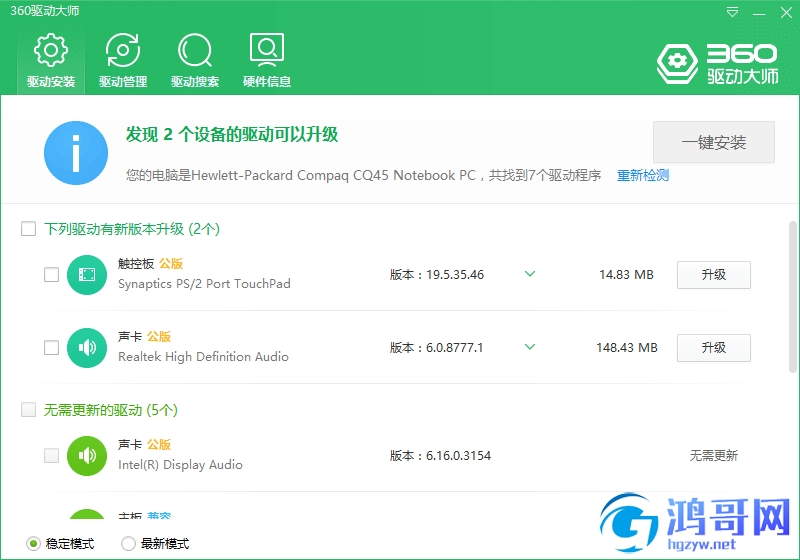The width and height of the screenshot is (800, 560).
Task: Click the 触控板 公版 label
Action: (150, 264)
